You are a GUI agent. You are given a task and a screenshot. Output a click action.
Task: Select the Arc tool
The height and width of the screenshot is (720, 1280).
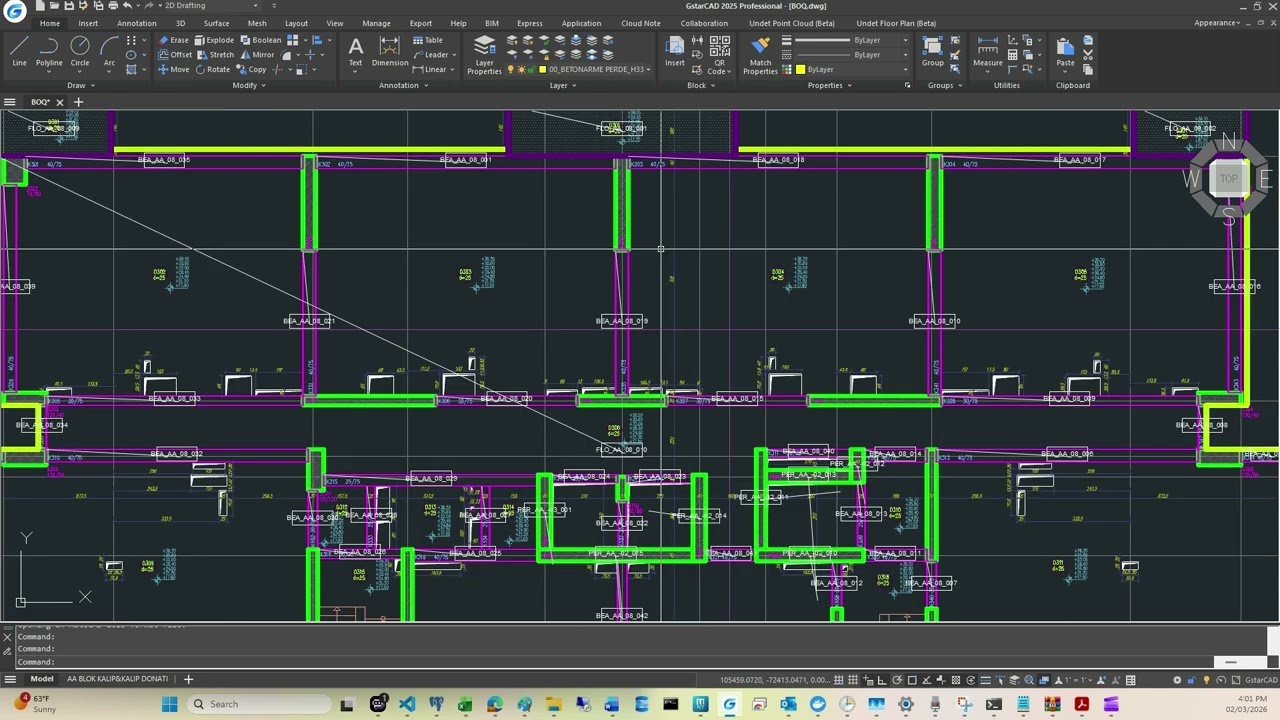click(x=109, y=52)
